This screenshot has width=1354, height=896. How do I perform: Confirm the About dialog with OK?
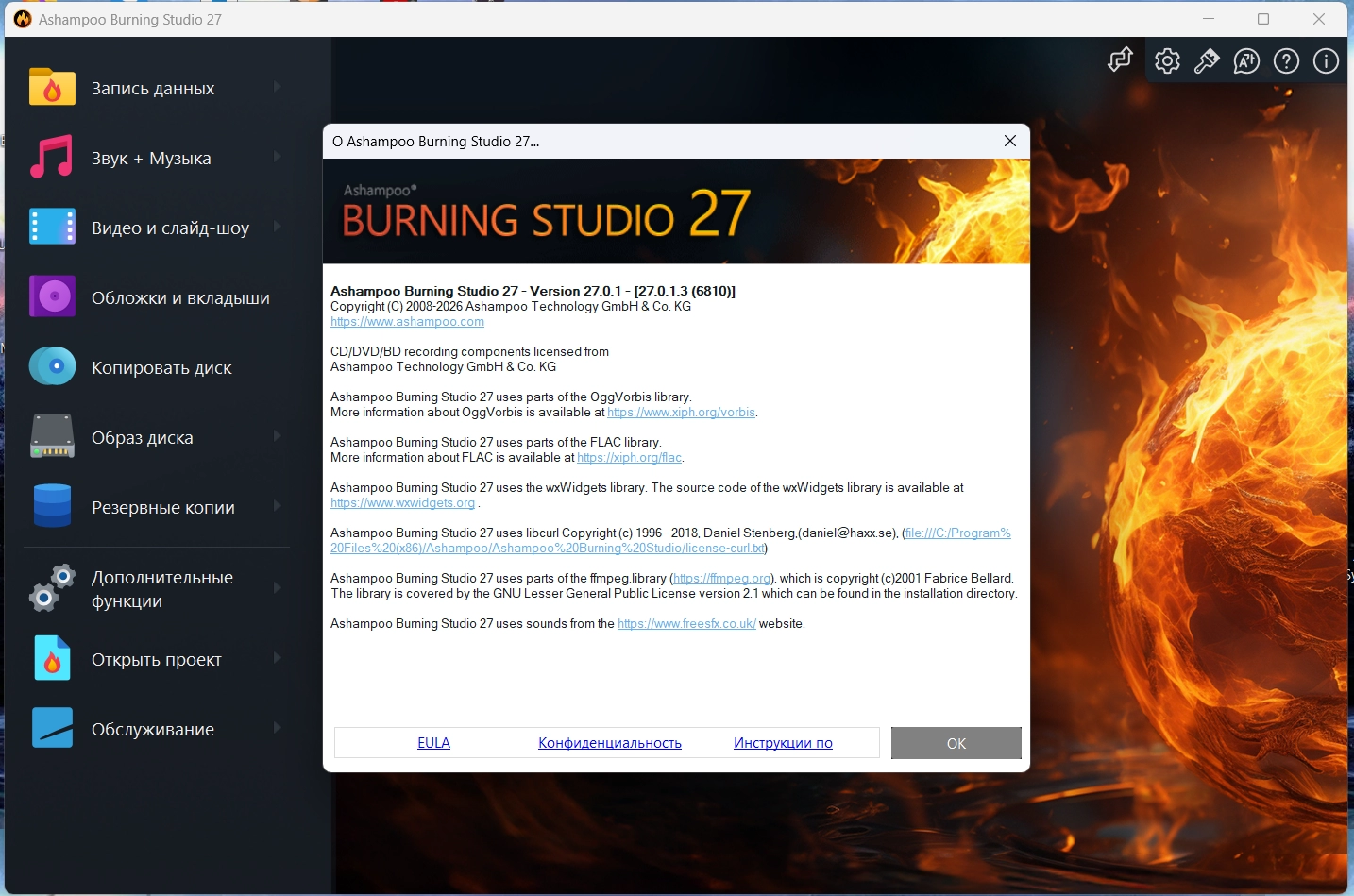click(x=956, y=743)
